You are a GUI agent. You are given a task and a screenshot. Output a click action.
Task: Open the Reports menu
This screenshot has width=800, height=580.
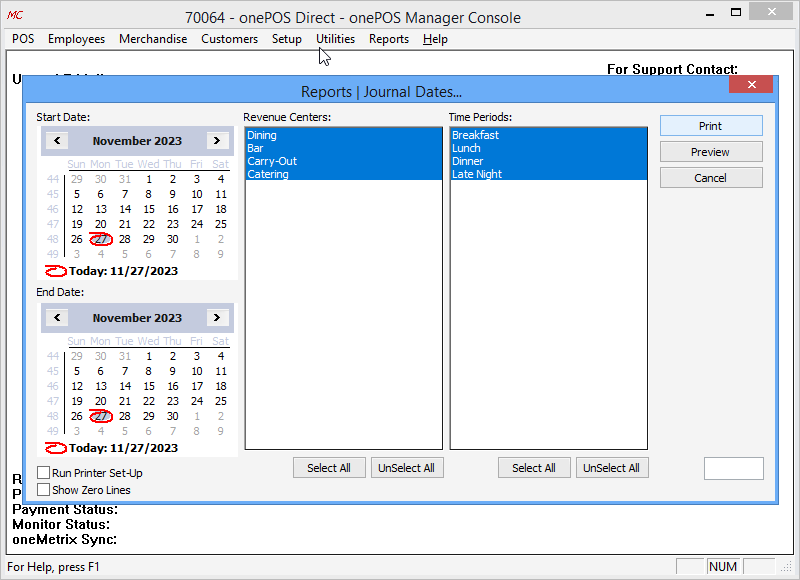click(389, 39)
